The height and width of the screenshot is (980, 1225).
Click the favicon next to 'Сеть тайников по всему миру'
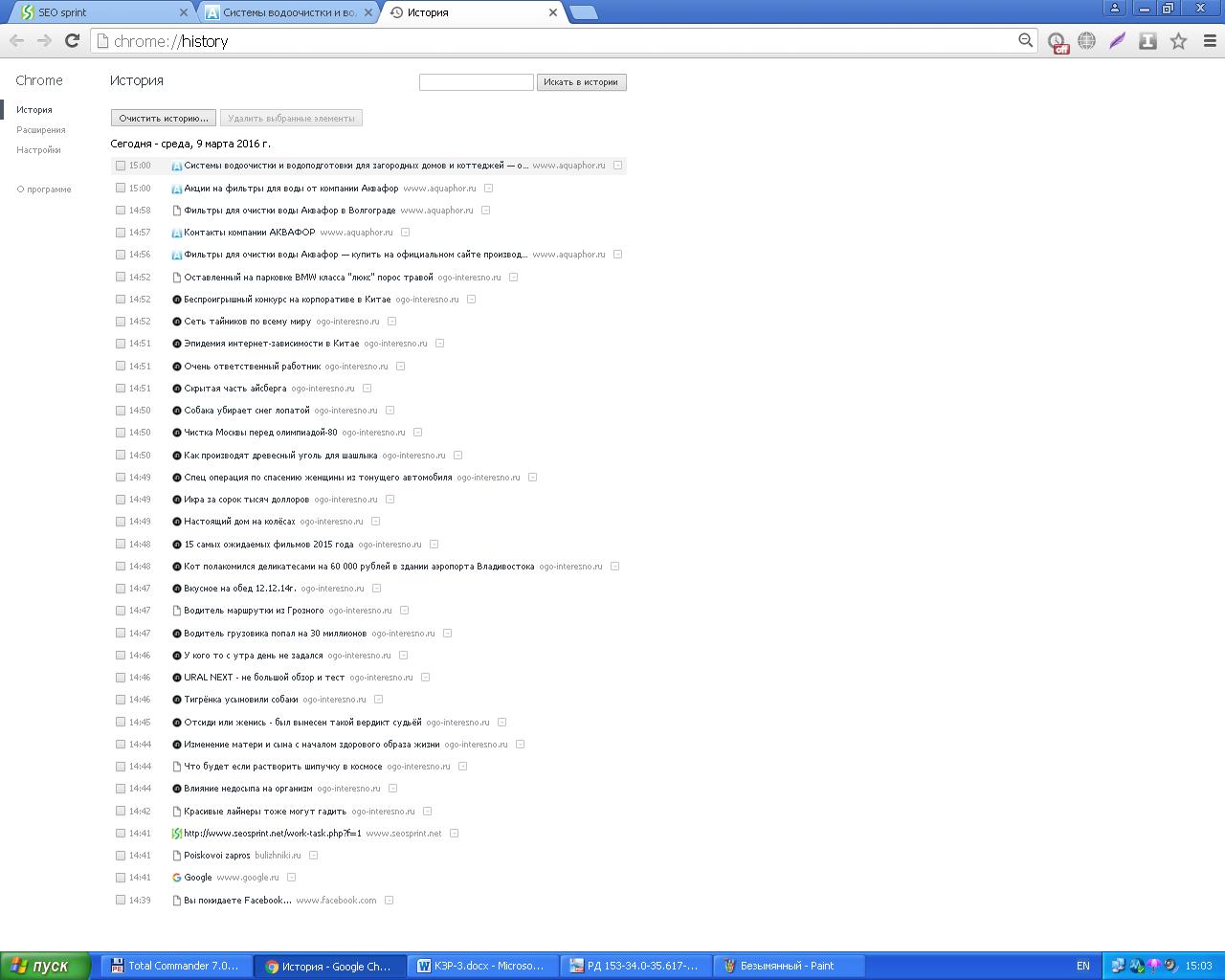[177, 322]
